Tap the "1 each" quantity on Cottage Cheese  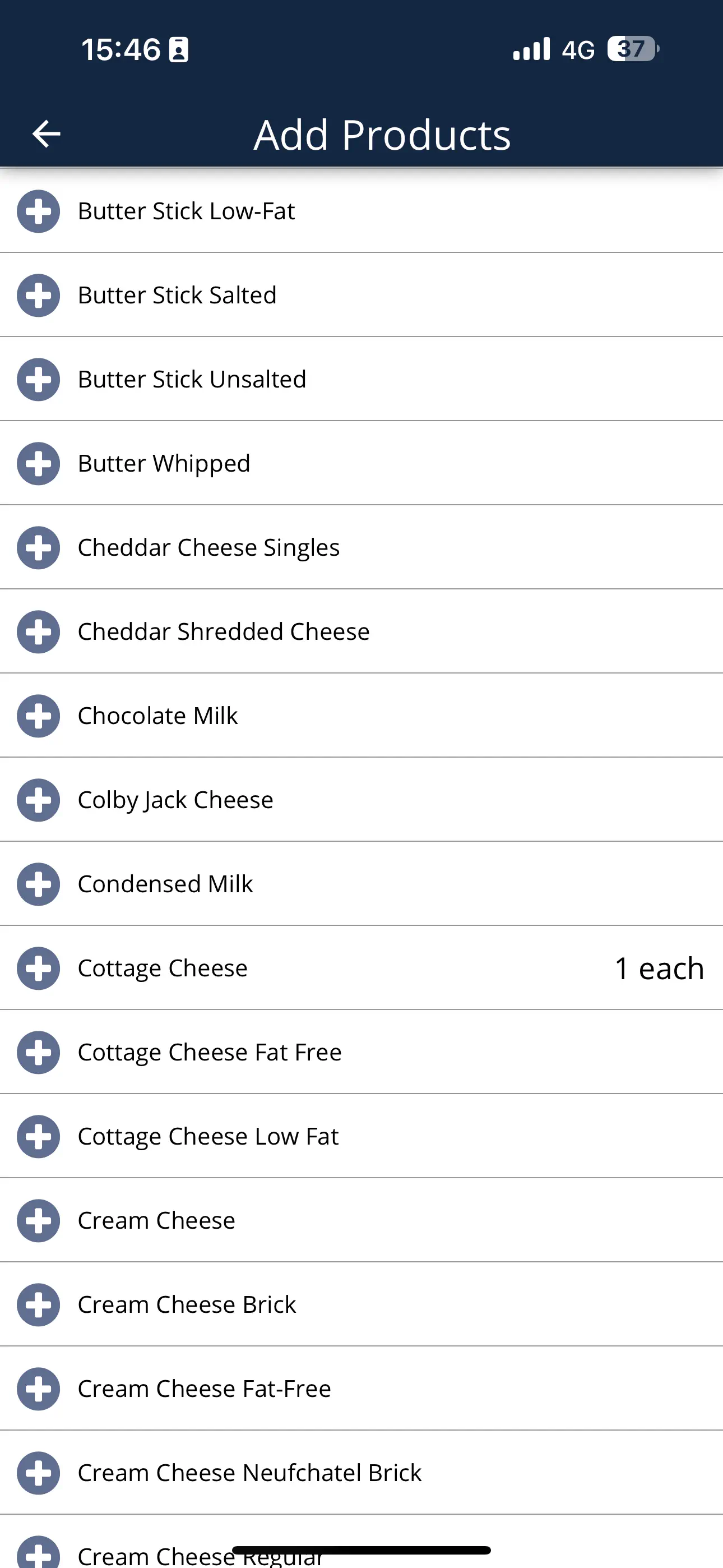pos(659,968)
